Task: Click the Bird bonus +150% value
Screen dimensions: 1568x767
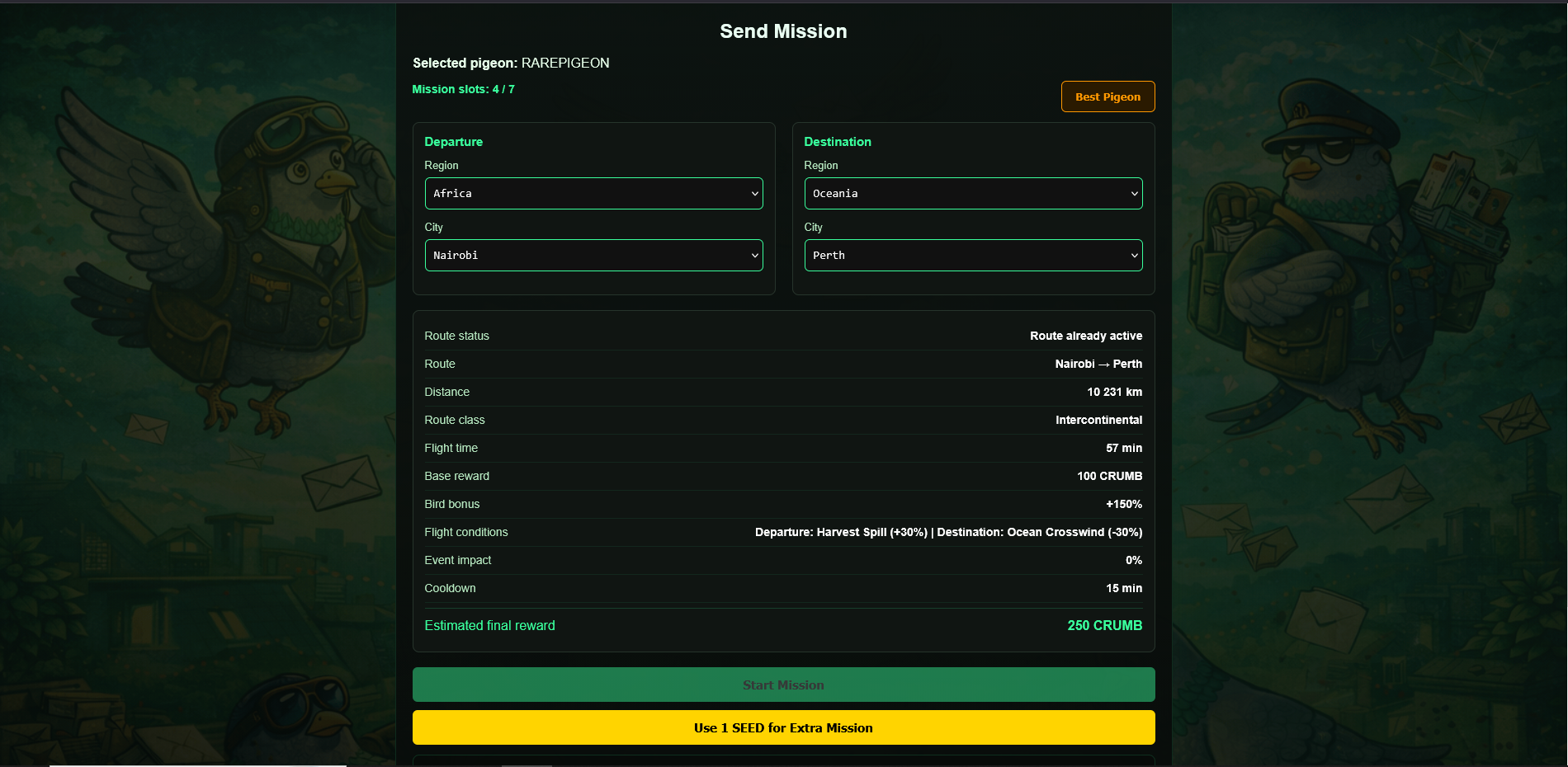Action: 1124,504
